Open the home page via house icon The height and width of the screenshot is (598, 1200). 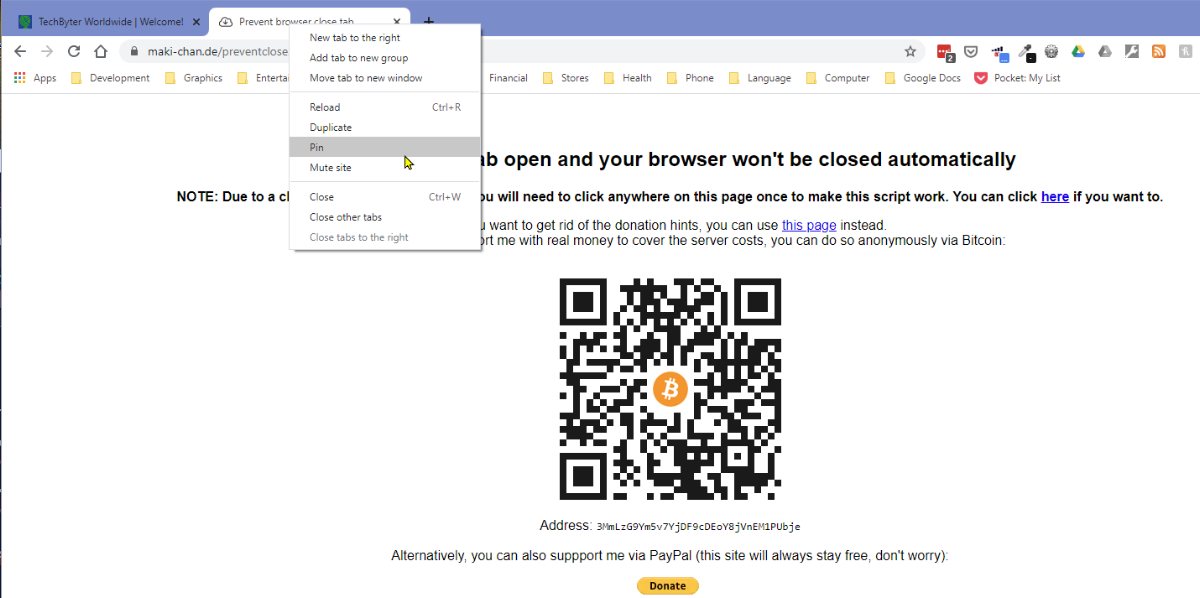[100, 51]
